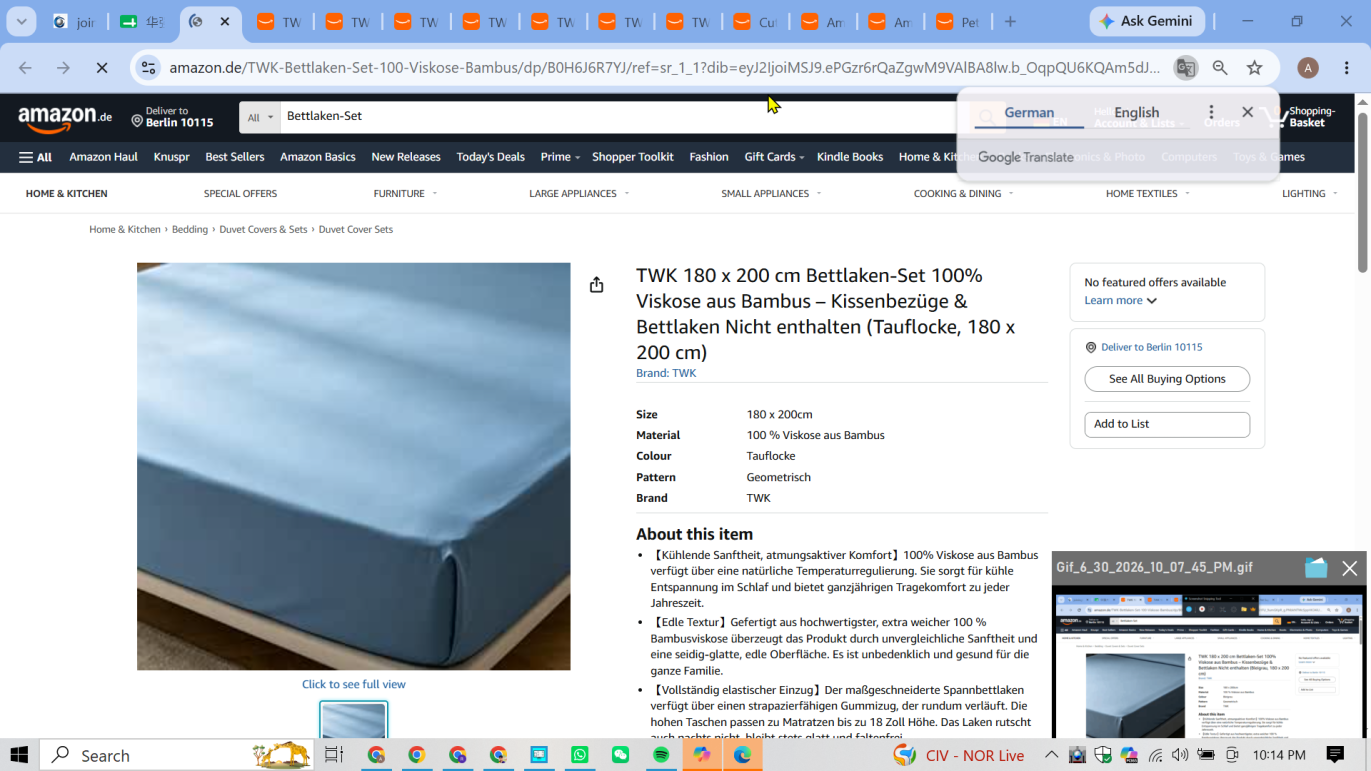
Task: Open the 'Brand: TWK' link
Action: [x=666, y=373]
